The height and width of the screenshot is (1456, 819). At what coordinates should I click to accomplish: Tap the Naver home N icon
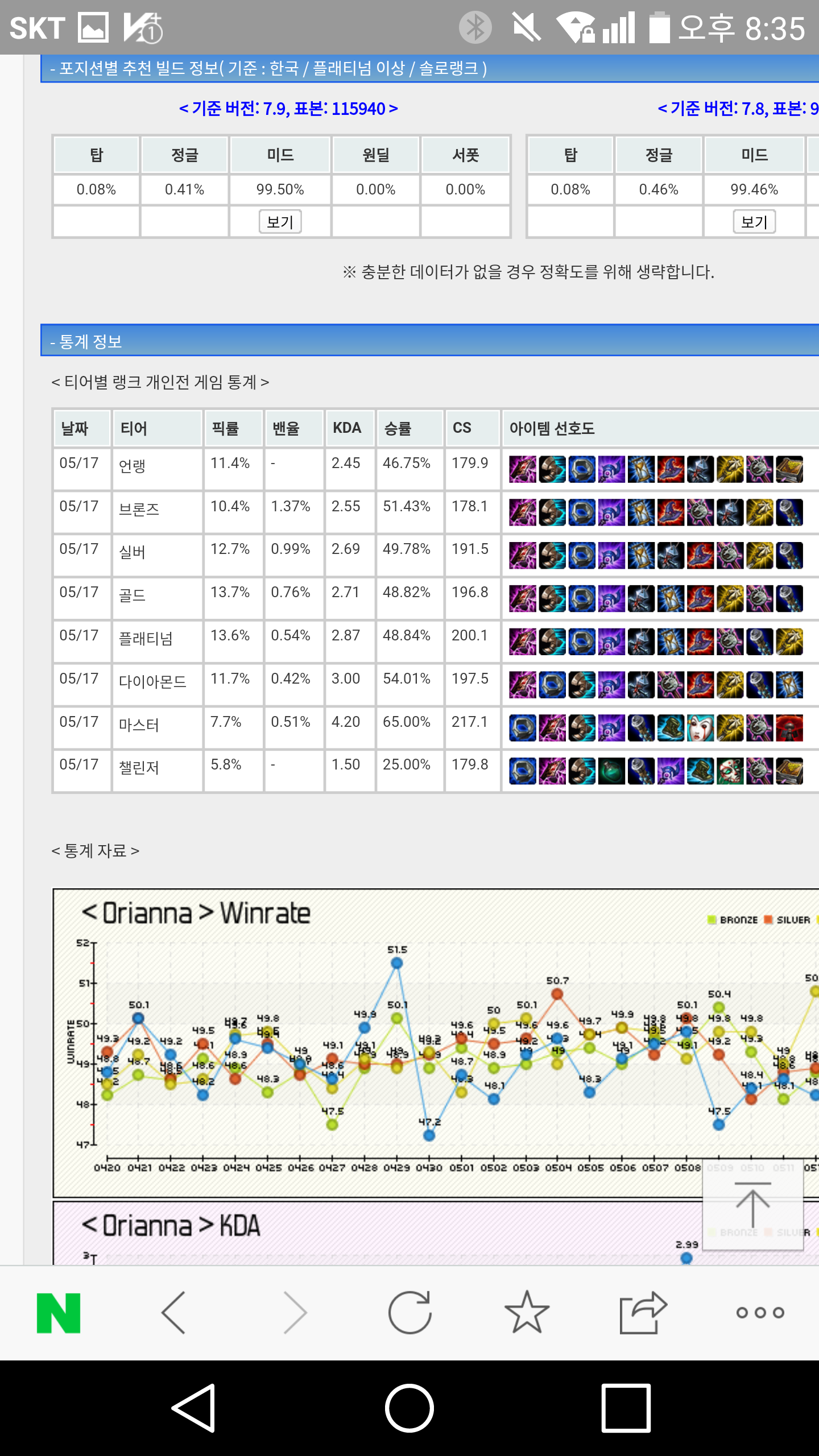coord(59,1313)
